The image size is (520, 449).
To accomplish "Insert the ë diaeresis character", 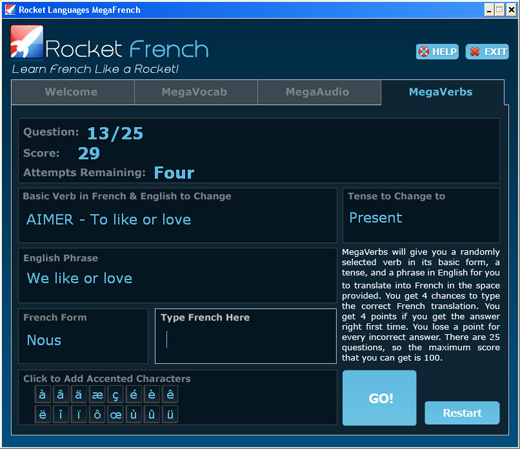I will (42, 414).
